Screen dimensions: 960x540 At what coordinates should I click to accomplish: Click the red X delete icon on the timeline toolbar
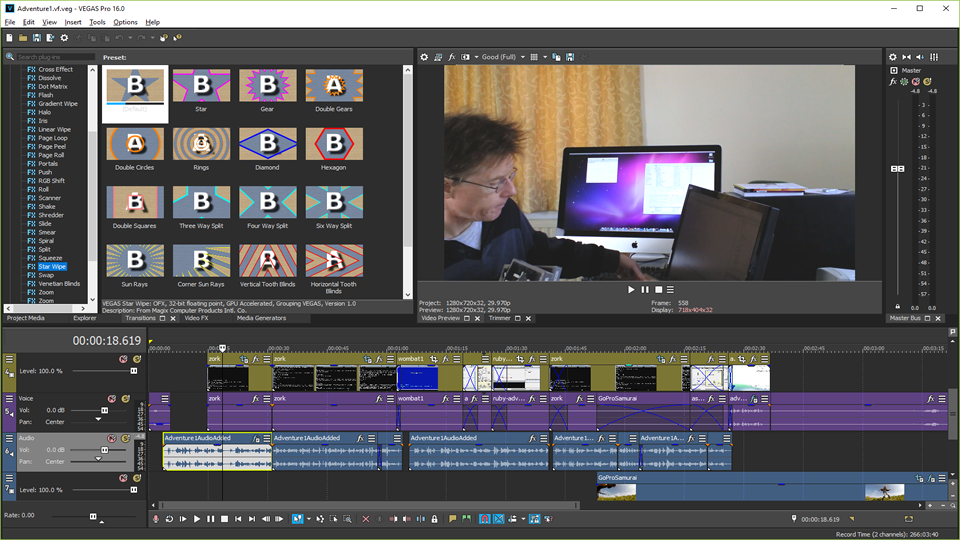click(x=366, y=519)
